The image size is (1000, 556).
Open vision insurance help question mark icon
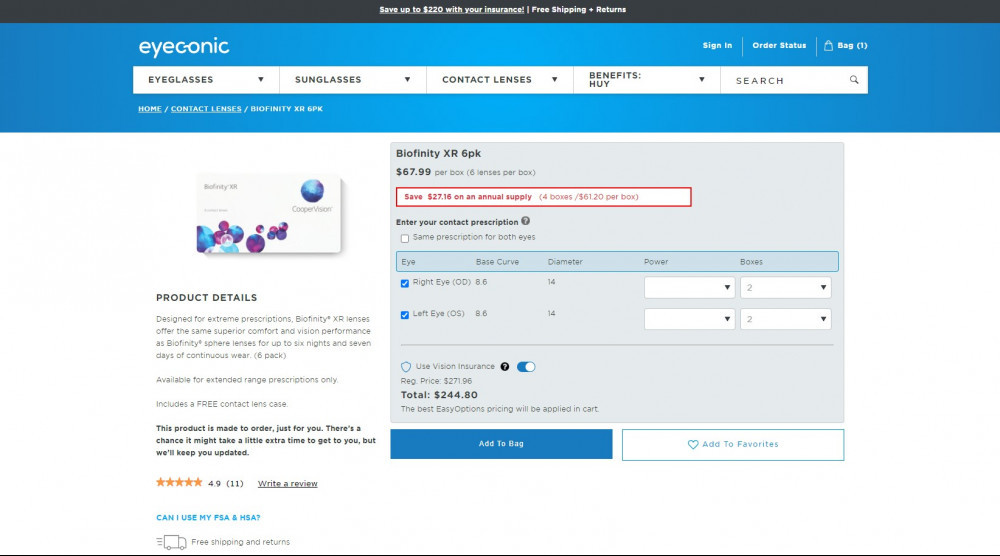tap(505, 367)
